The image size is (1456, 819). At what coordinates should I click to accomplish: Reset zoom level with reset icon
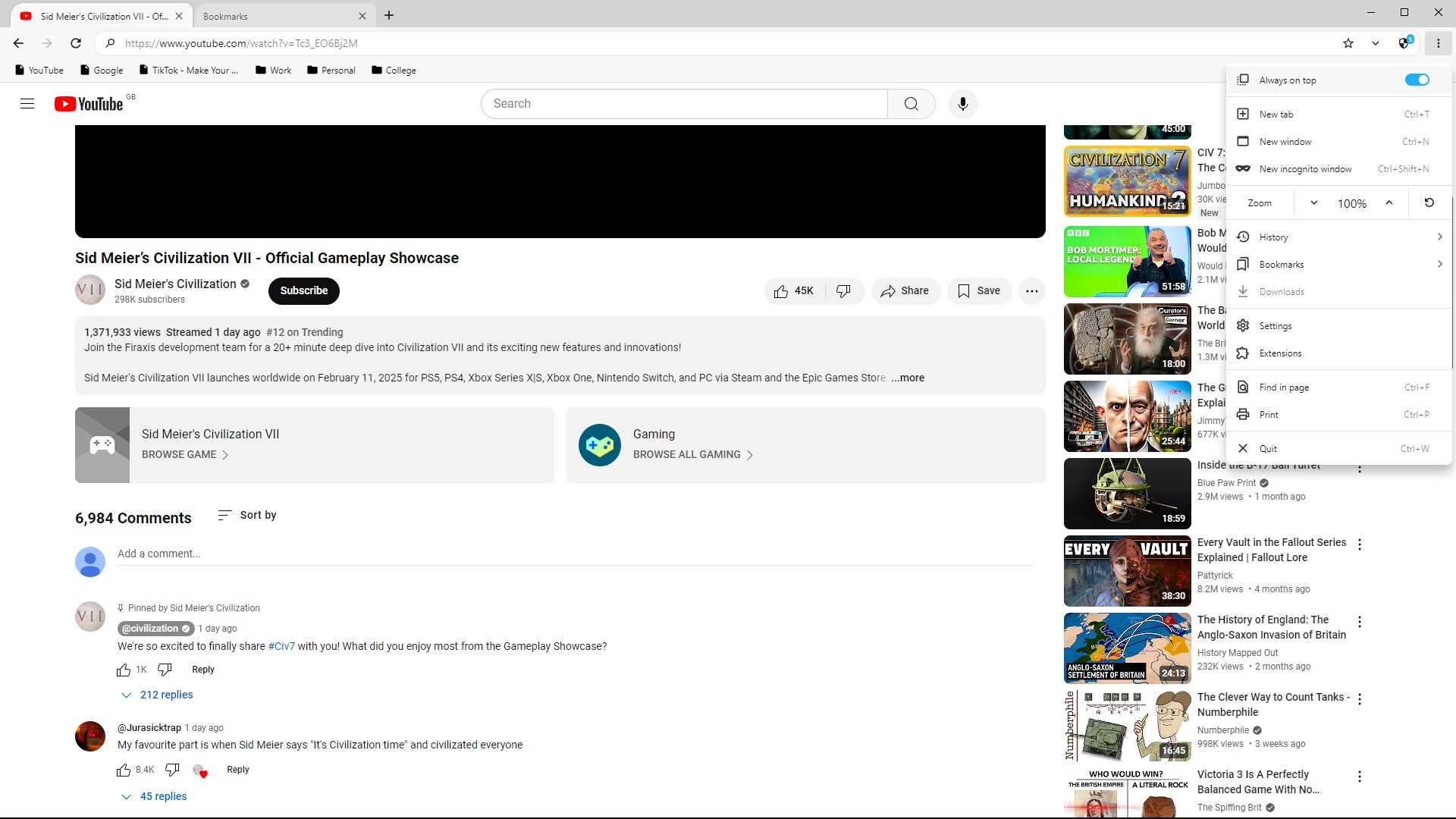click(x=1429, y=202)
